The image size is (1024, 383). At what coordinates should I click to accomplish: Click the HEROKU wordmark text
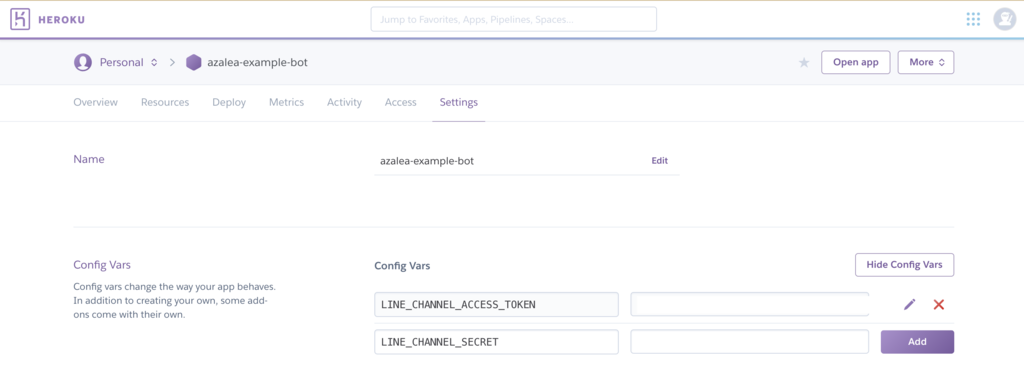click(61, 20)
